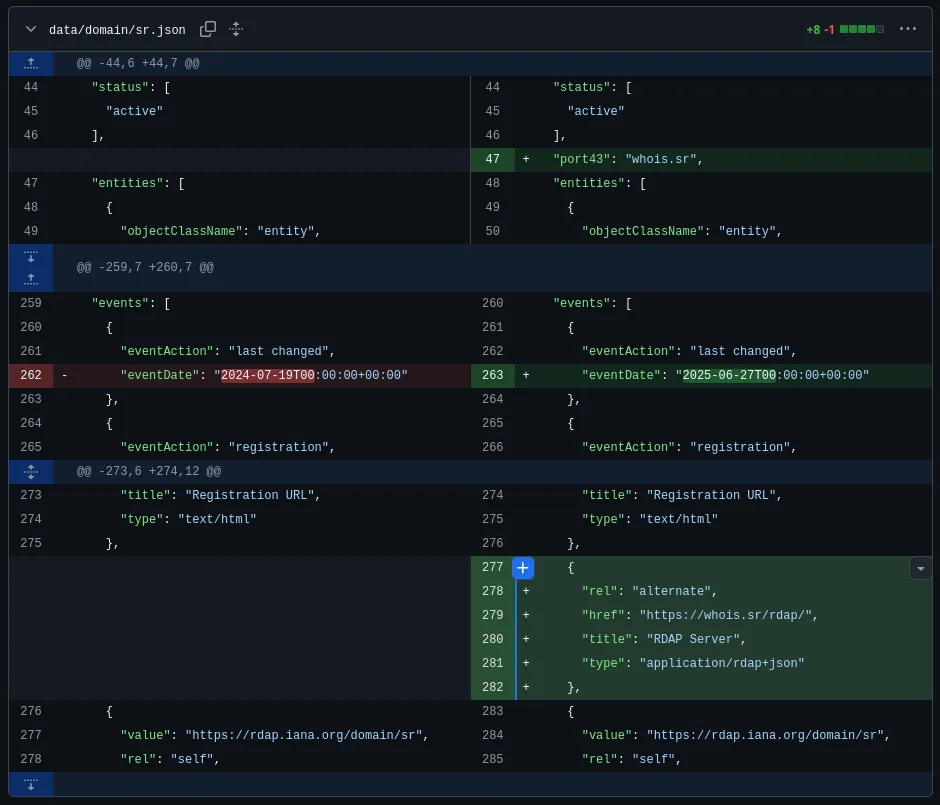
Task: Click the data/domain/sr.json file name
Action: [117, 30]
